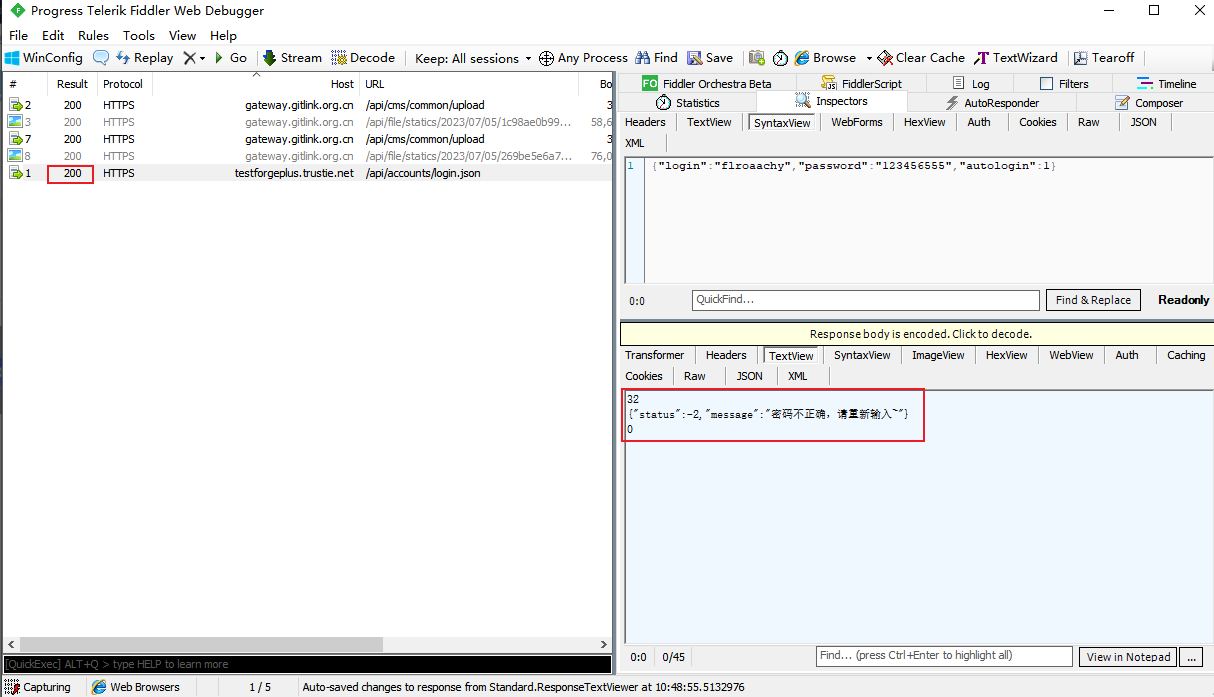1214x697 pixels.
Task: Click the 'Response body is encoded' decode bar
Action: pos(917,334)
